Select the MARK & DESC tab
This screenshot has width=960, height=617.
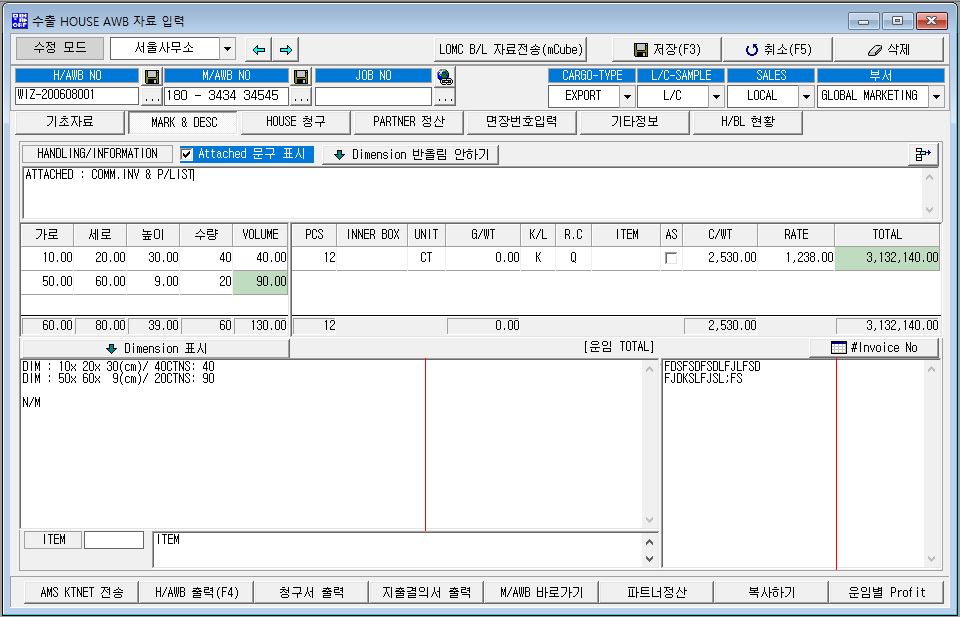coord(184,122)
